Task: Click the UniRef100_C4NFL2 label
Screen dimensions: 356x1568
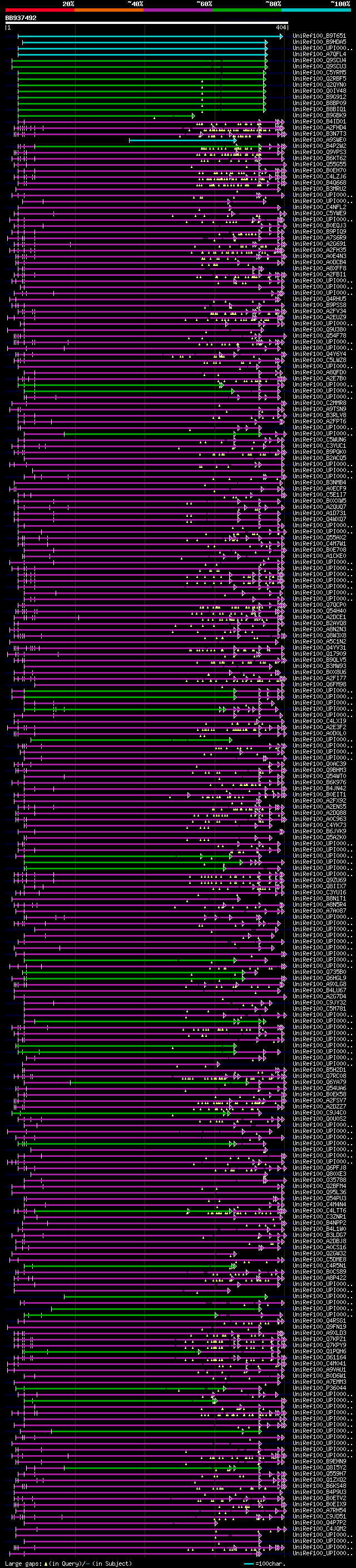Action: [319, 207]
